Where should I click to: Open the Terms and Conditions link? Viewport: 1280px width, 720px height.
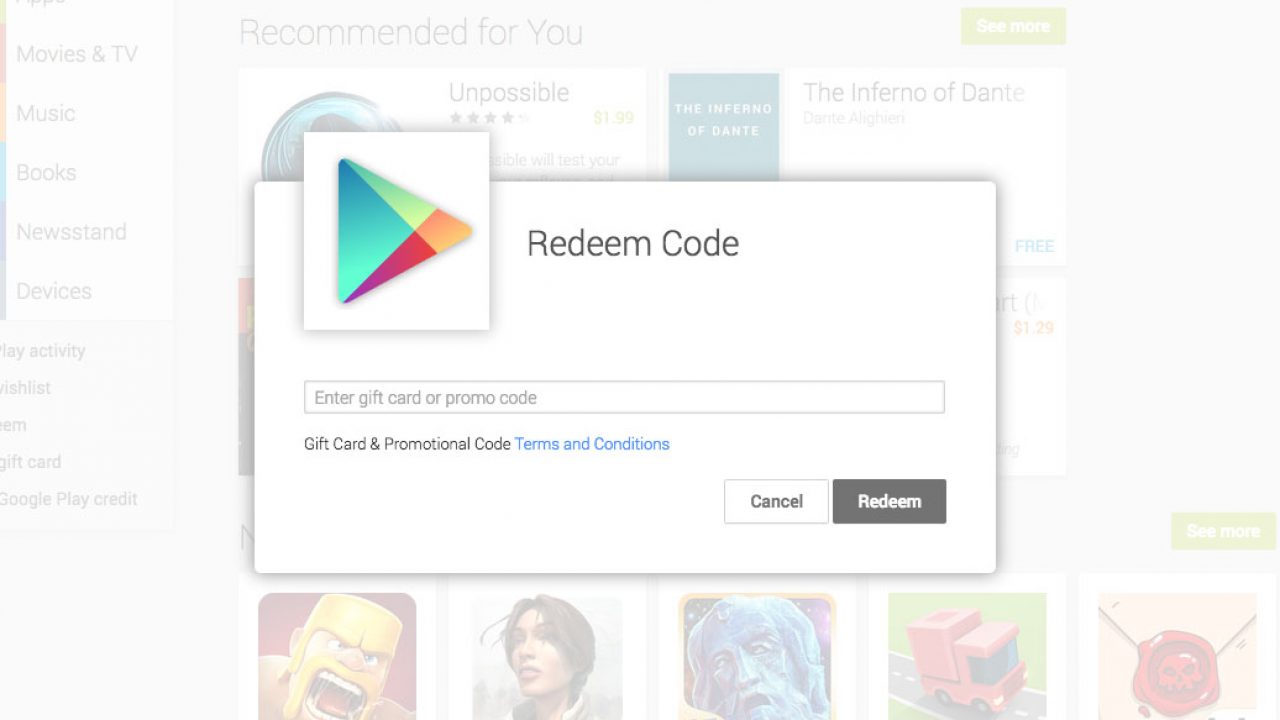point(592,444)
